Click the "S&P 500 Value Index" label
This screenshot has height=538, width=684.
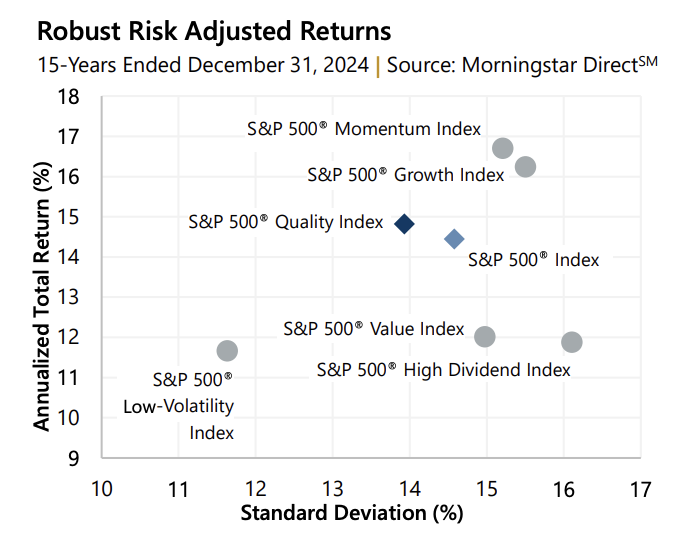pos(373,328)
